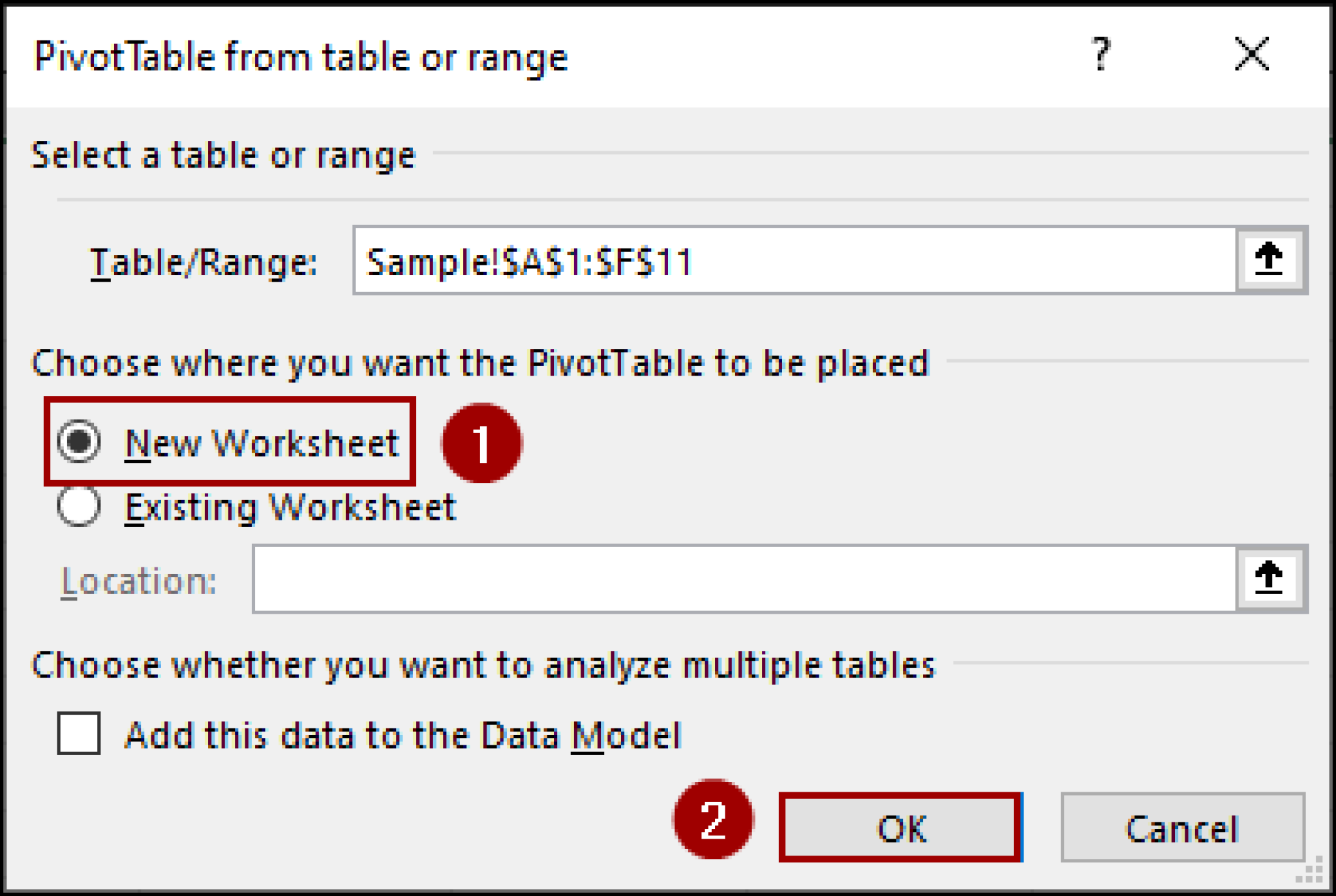Select the New Worksheet radio button
Screen dimensions: 1336x896
tap(78, 442)
